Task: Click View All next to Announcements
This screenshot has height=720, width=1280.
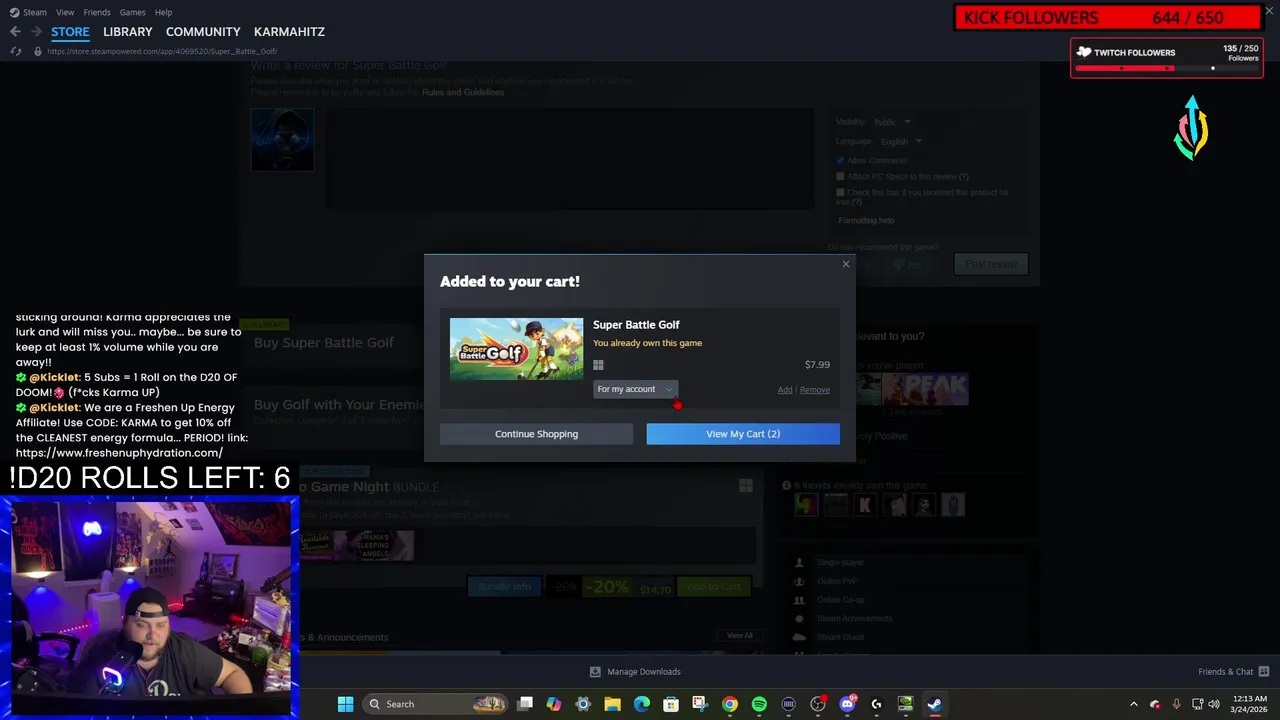Action: 739,636
